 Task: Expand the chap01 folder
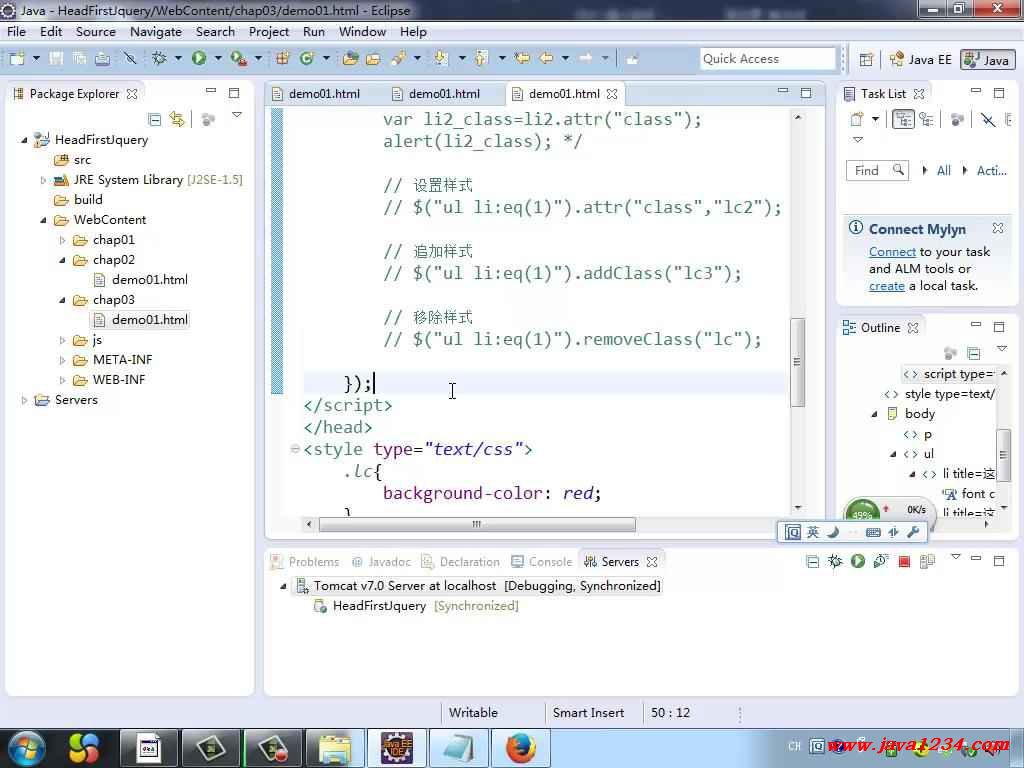[62, 240]
